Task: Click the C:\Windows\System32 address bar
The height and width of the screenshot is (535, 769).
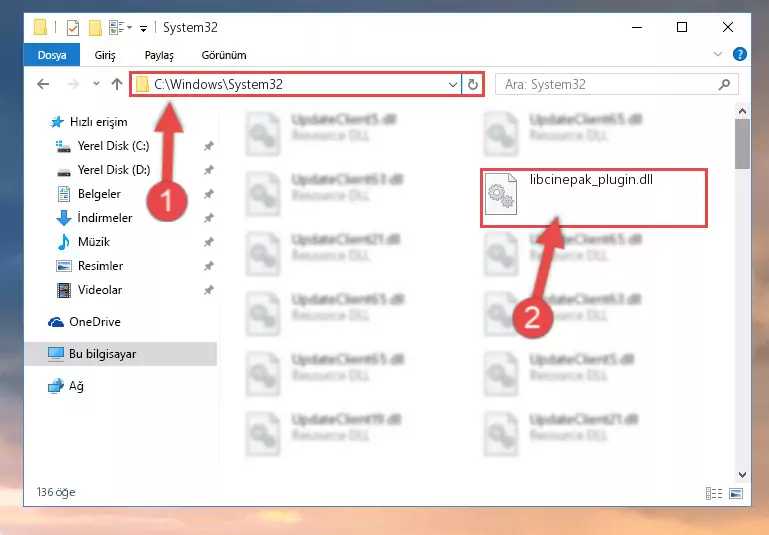Action: (x=296, y=84)
